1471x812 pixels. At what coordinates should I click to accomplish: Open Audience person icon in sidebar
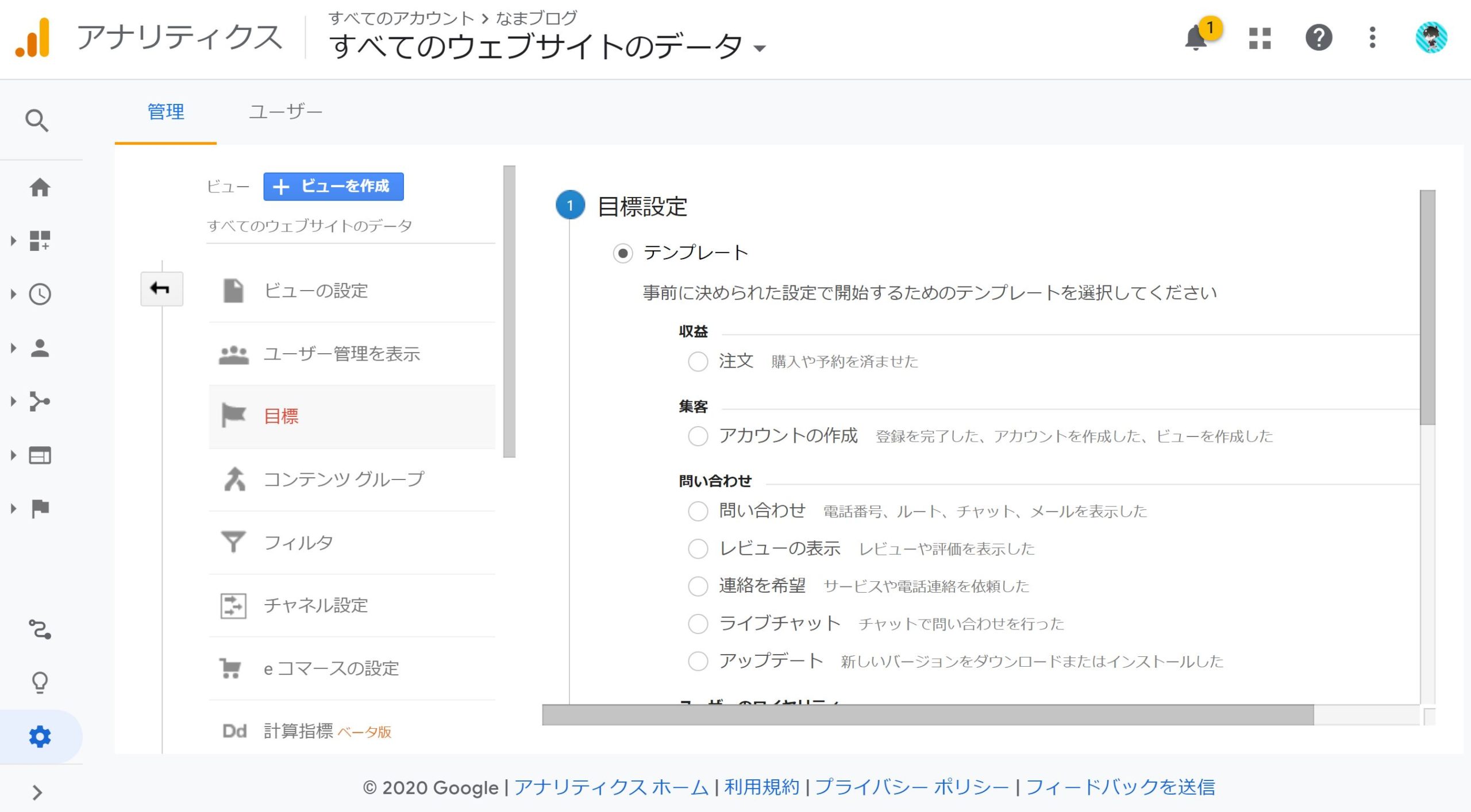tap(40, 348)
